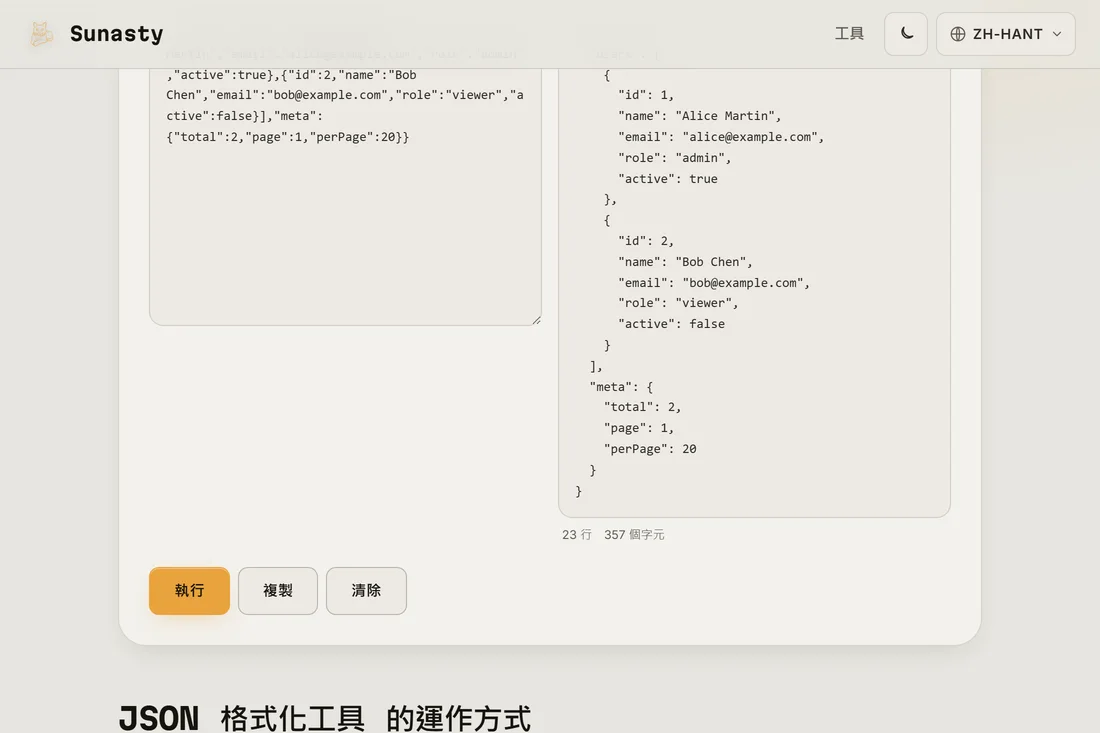1100x733 pixels.
Task: Click the Sunasty cat logo icon
Action: (41, 34)
